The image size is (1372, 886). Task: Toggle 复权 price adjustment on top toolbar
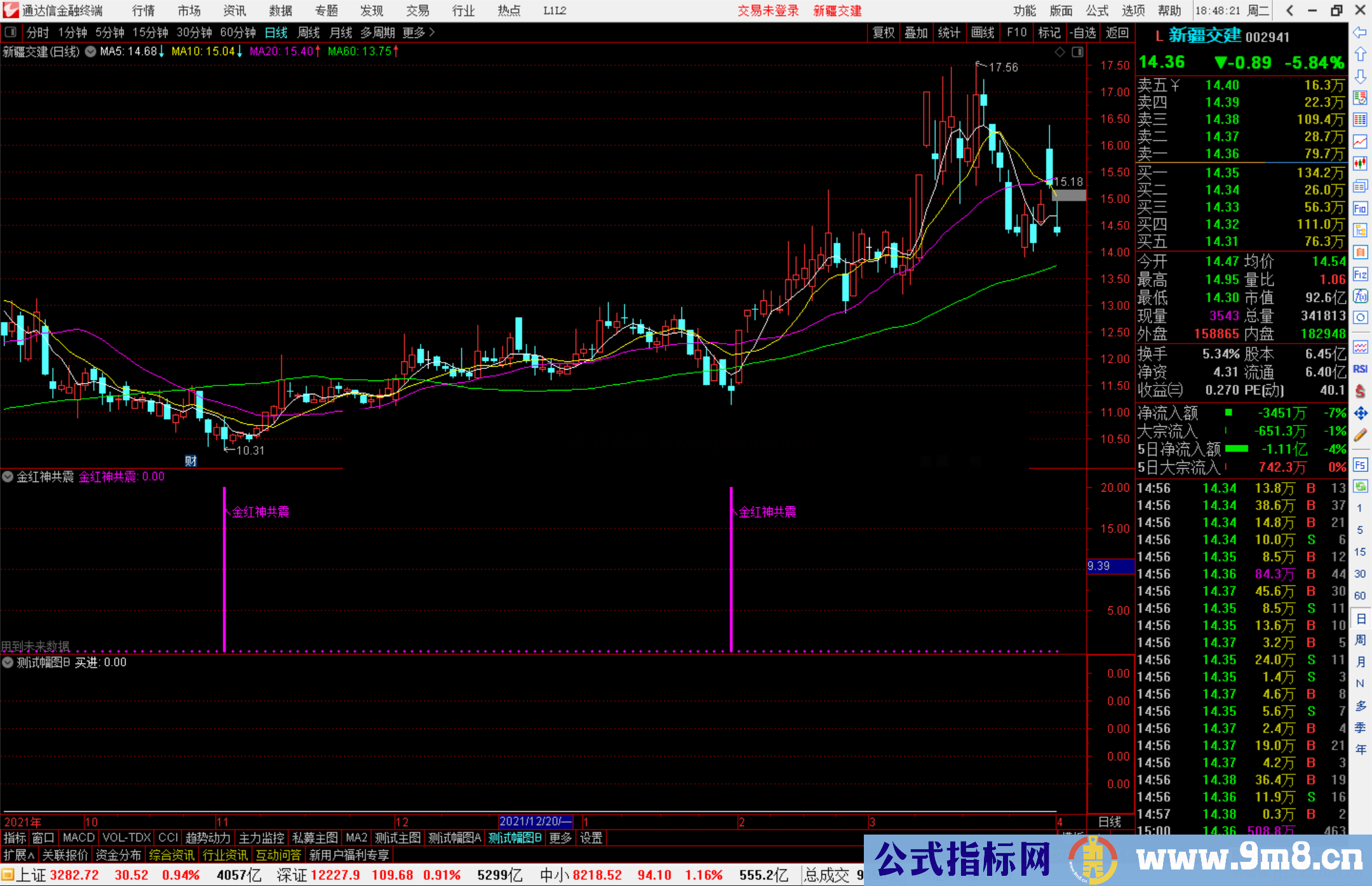tap(883, 32)
